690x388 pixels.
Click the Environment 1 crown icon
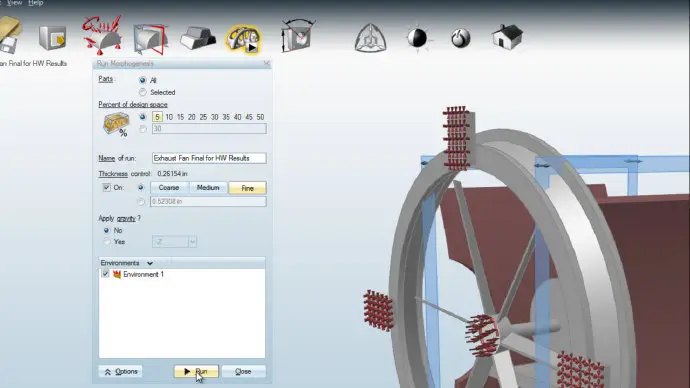[x=117, y=274]
